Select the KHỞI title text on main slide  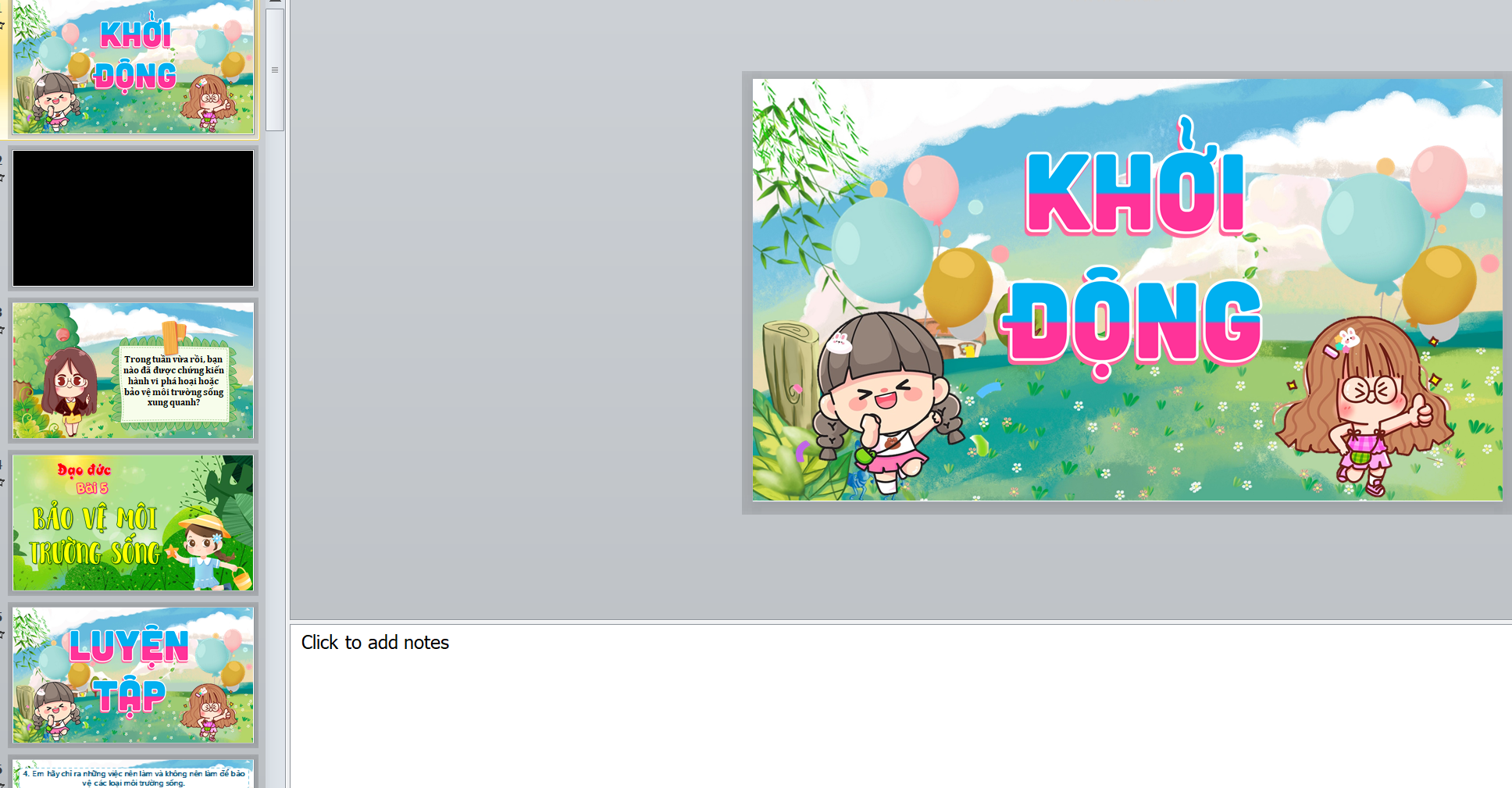pyautogui.click(x=1135, y=194)
